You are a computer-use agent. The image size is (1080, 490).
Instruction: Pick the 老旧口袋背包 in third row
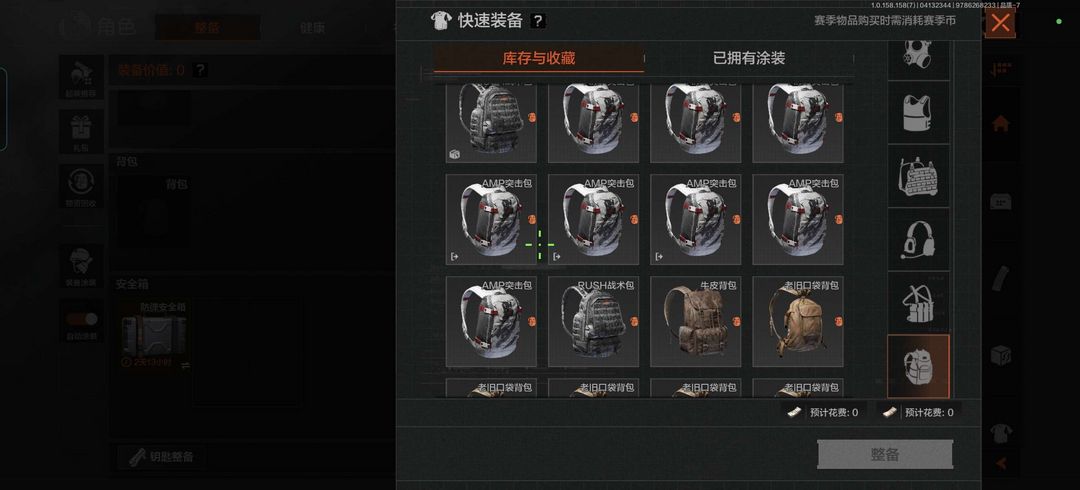tap(798, 322)
